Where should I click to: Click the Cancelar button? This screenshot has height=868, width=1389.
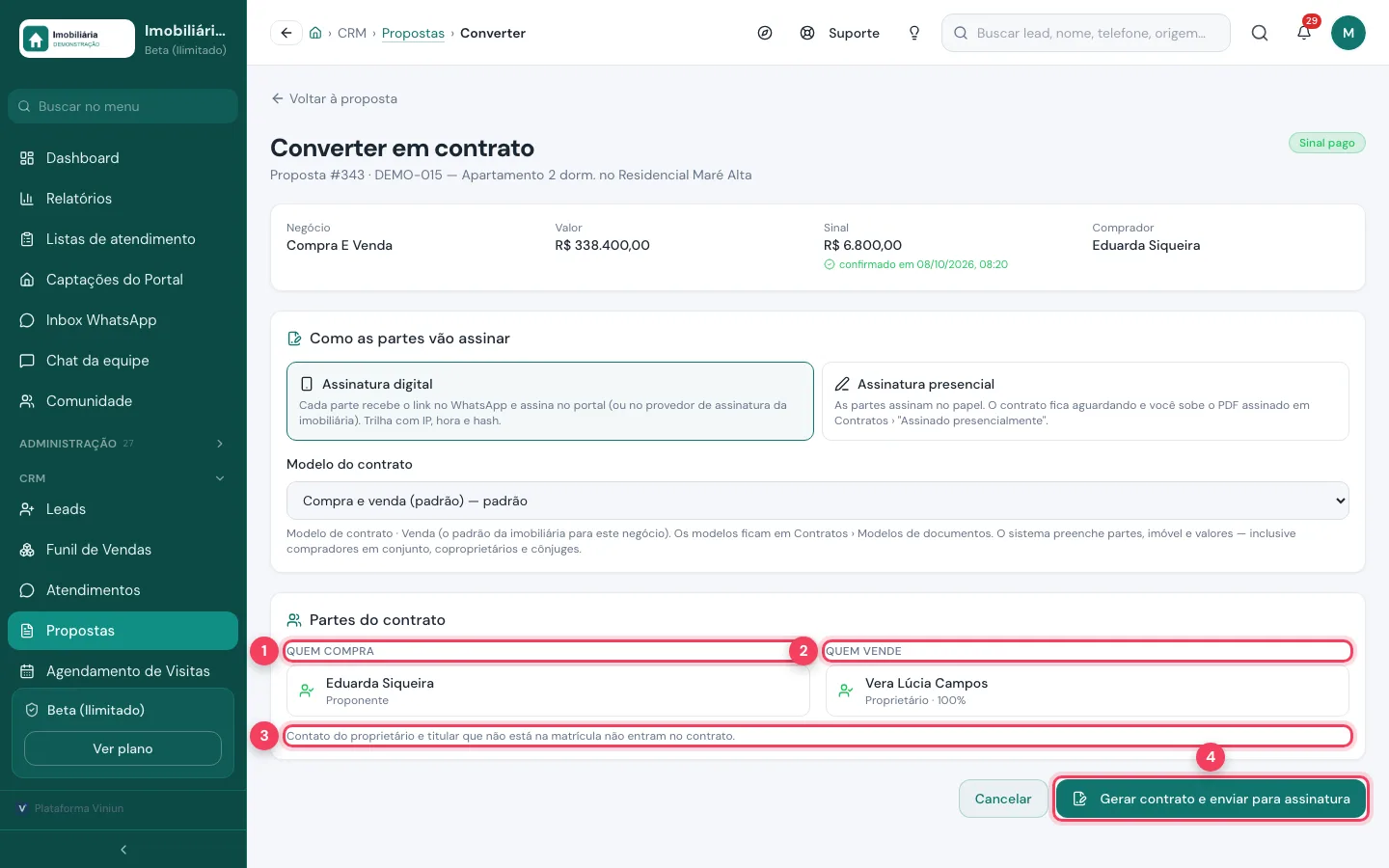[1003, 799]
